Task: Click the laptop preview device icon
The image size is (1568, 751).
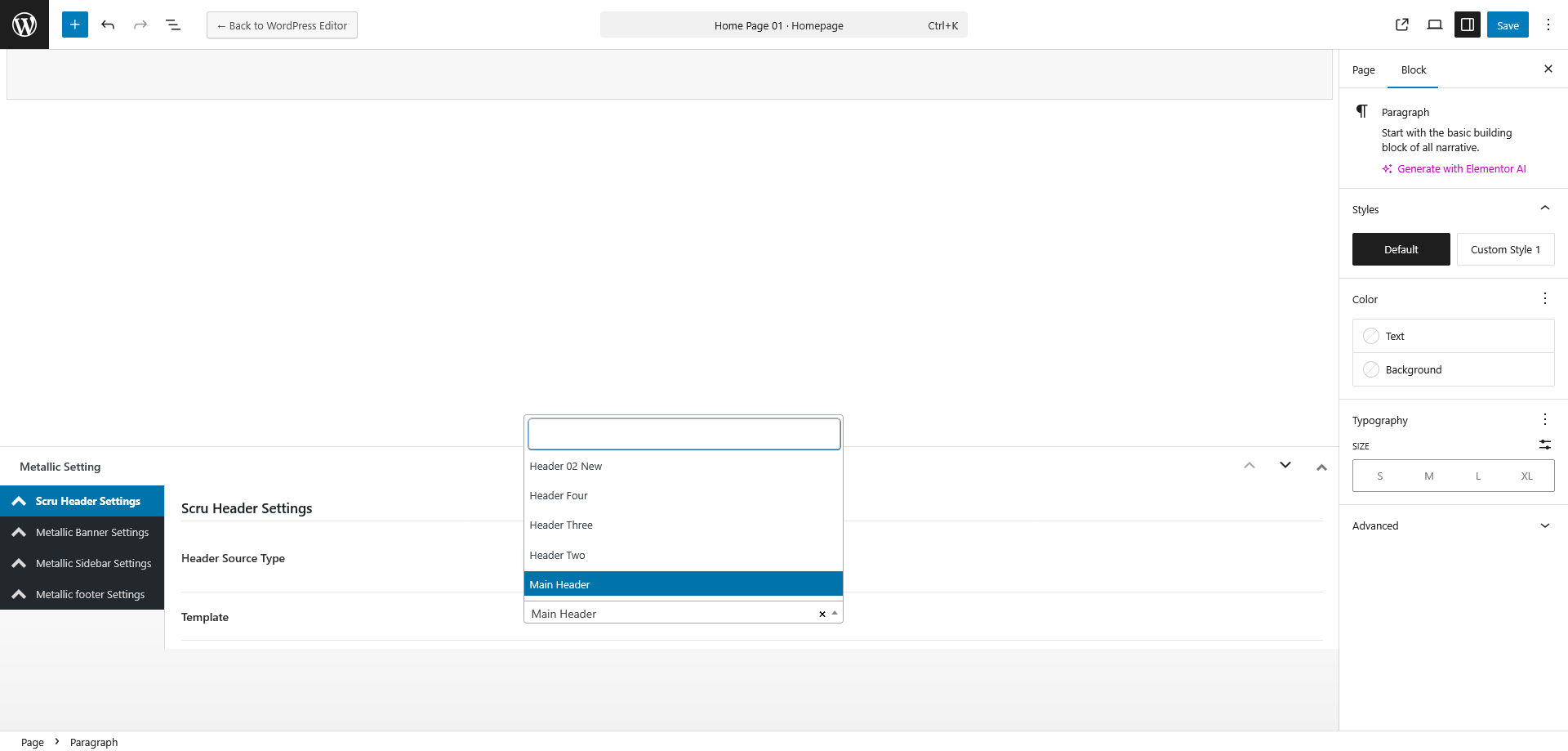Action: 1435,25
